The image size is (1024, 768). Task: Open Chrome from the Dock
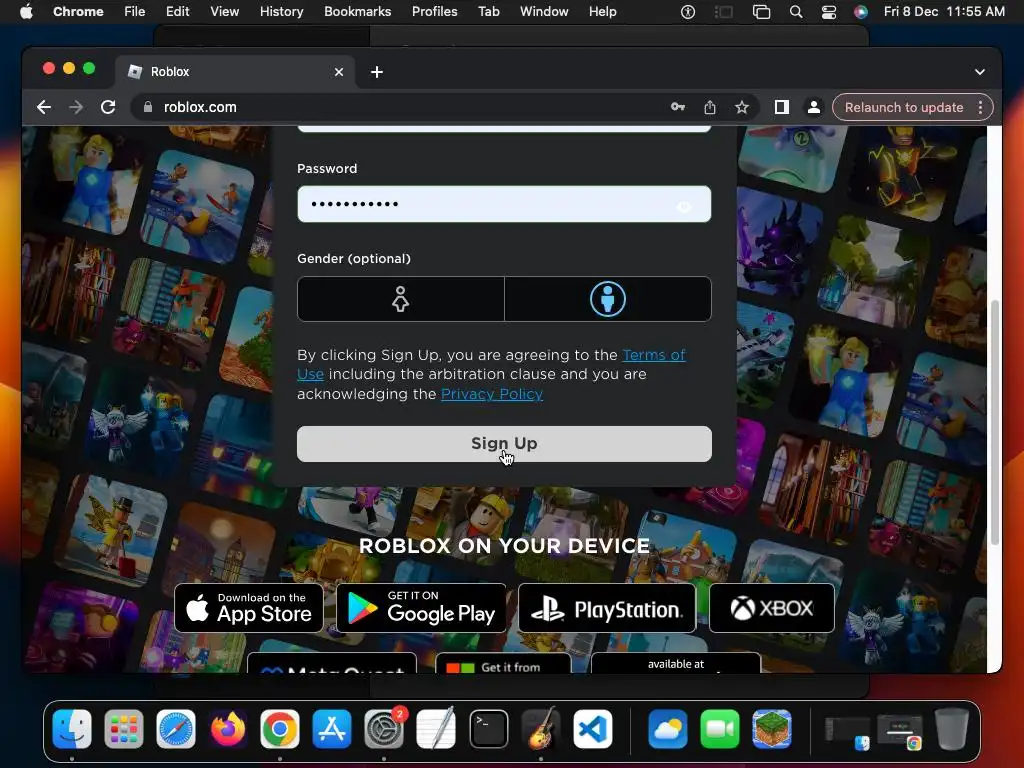280,729
